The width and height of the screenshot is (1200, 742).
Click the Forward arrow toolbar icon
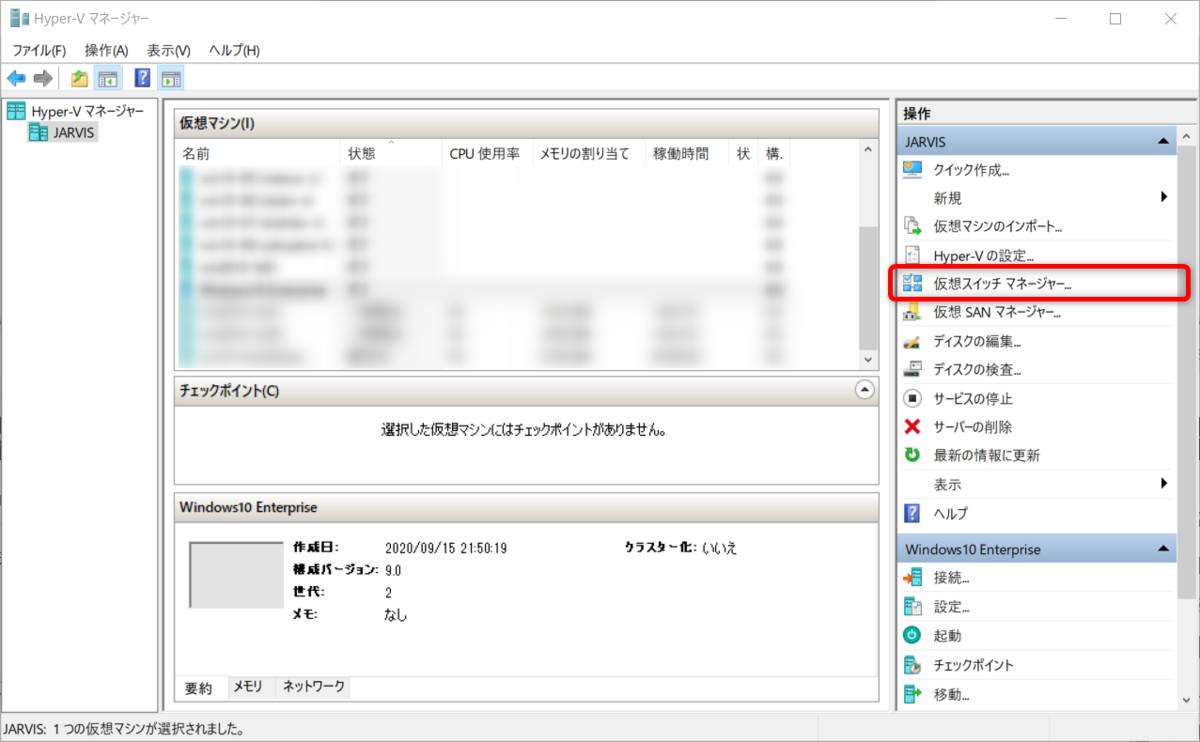point(43,78)
